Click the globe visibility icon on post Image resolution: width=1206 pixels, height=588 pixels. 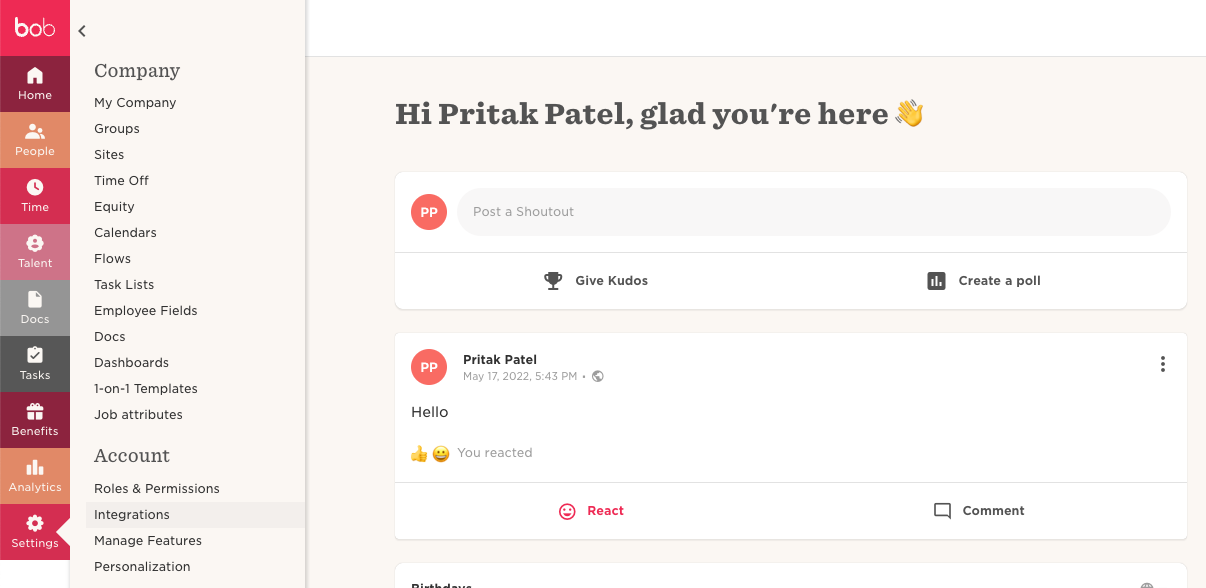pyautogui.click(x=598, y=377)
